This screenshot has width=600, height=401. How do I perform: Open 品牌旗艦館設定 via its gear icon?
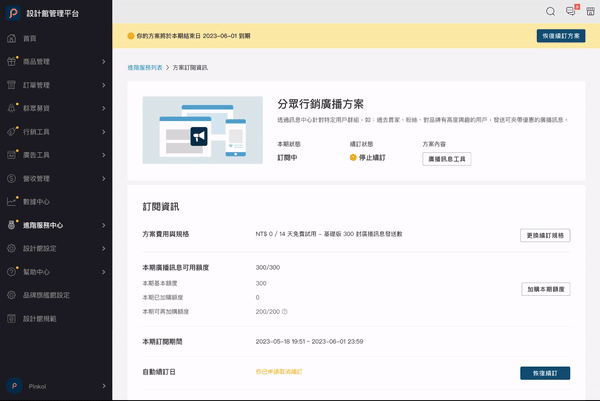[11, 295]
